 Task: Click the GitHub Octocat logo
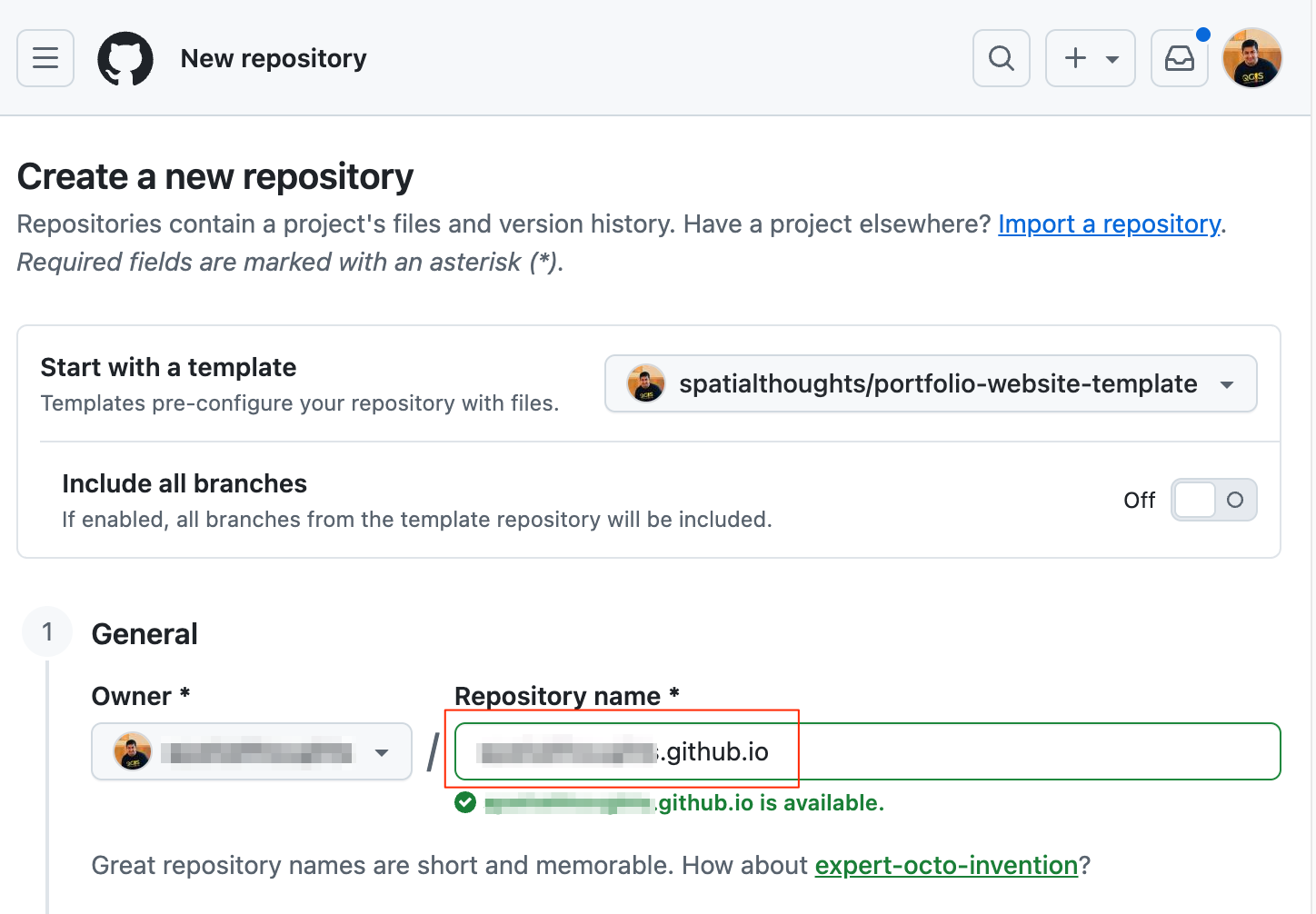[125, 58]
